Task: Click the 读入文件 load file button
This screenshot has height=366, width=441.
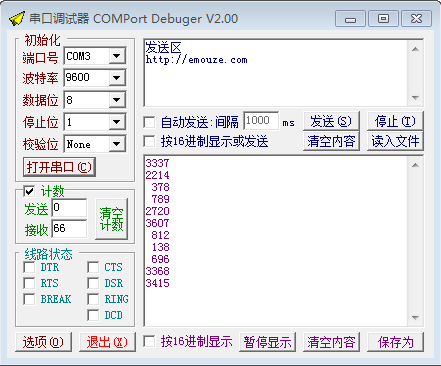Action: pos(395,141)
